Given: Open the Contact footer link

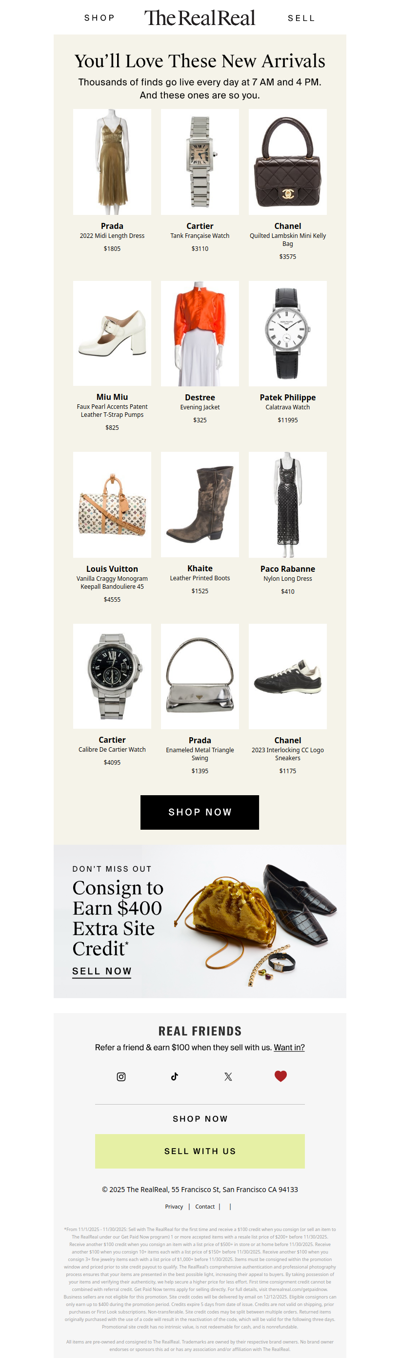Looking at the screenshot, I should click(205, 1207).
